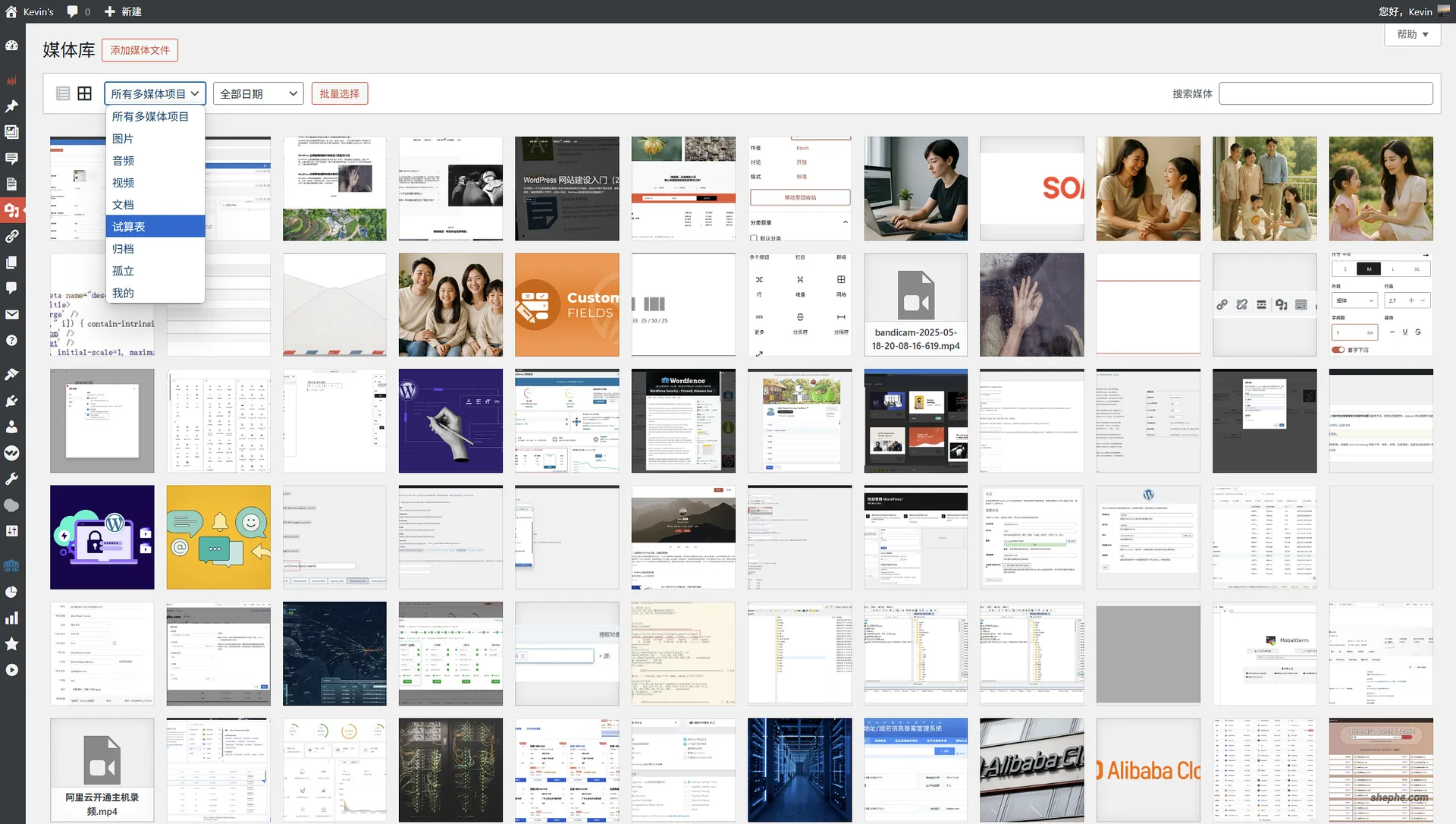Switch media library to list view

64,93
